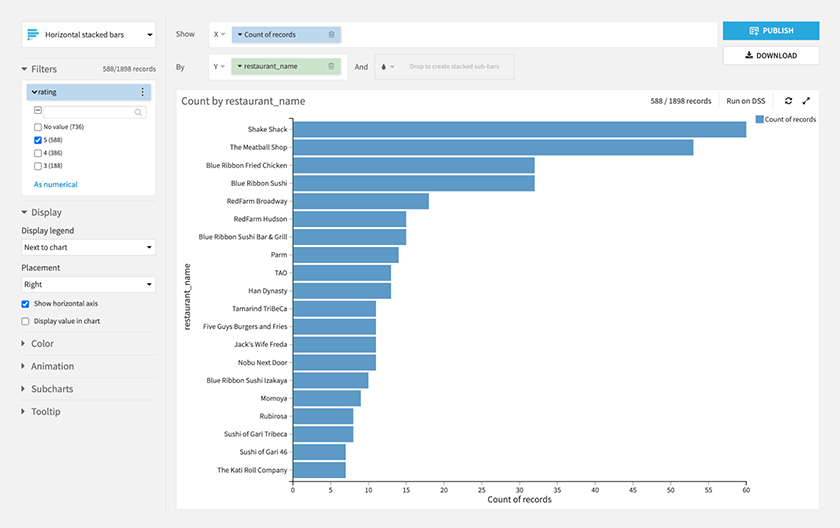The width and height of the screenshot is (840, 528).
Task: Uncheck the rating 5 (588) filter
Action: (38, 140)
